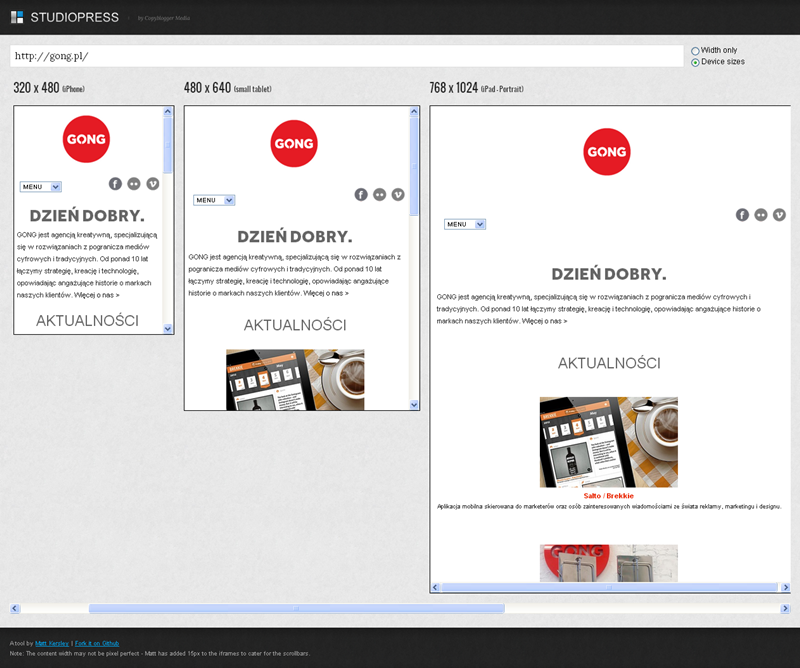Open the Matt Kersley footer link
Viewport: 800px width, 668px height.
pos(48,643)
